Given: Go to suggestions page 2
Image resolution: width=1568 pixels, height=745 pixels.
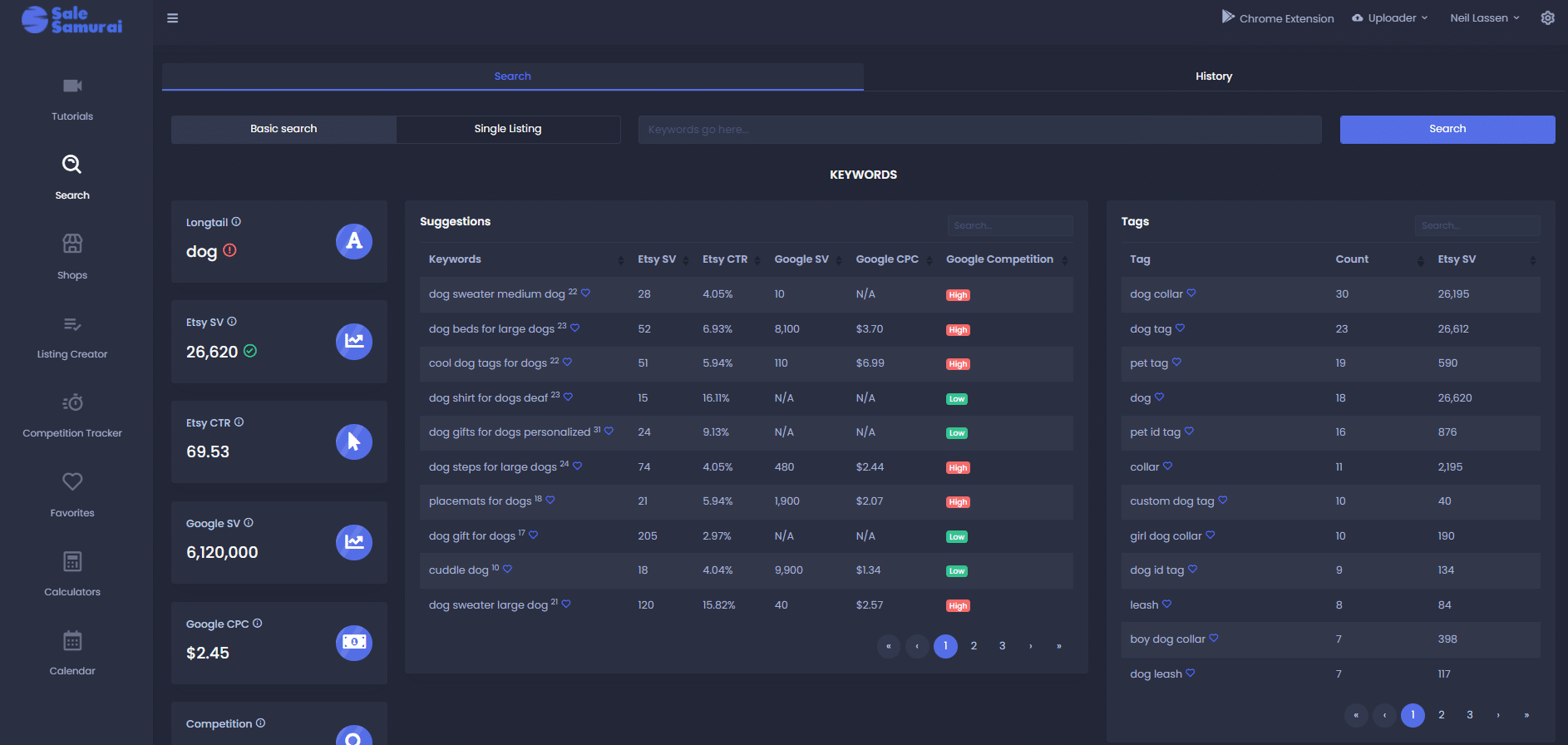Looking at the screenshot, I should click(974, 646).
